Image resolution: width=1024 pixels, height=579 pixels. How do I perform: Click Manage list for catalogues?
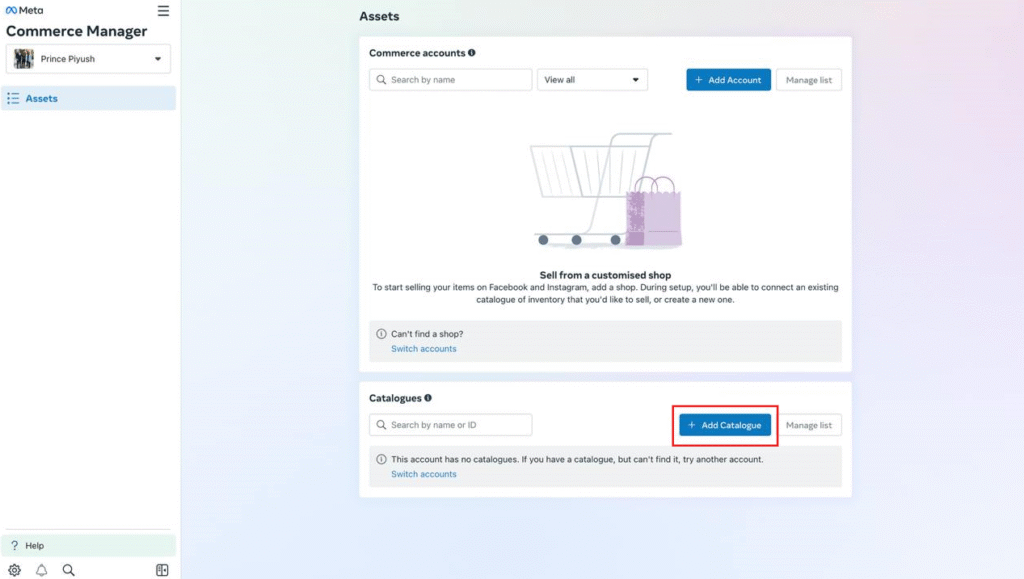pos(809,425)
